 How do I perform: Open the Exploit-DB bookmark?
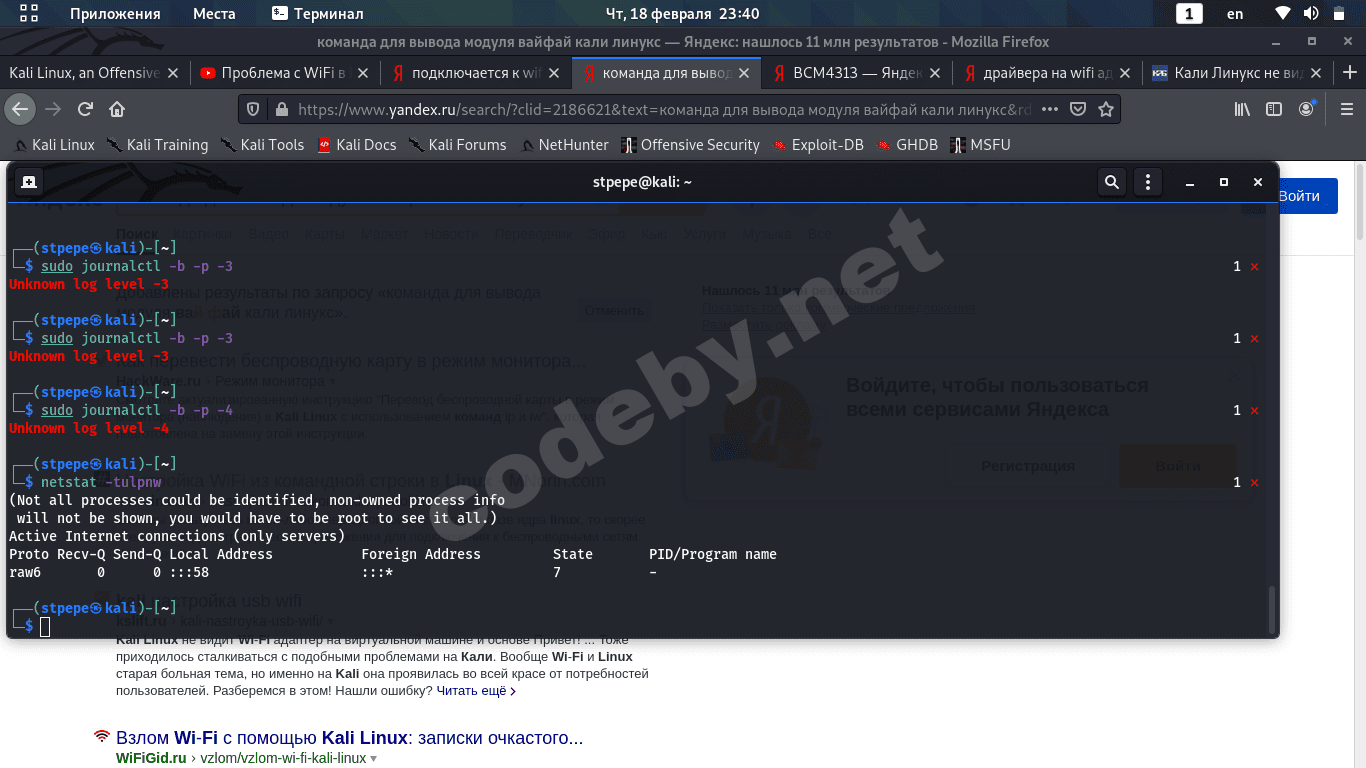click(818, 145)
